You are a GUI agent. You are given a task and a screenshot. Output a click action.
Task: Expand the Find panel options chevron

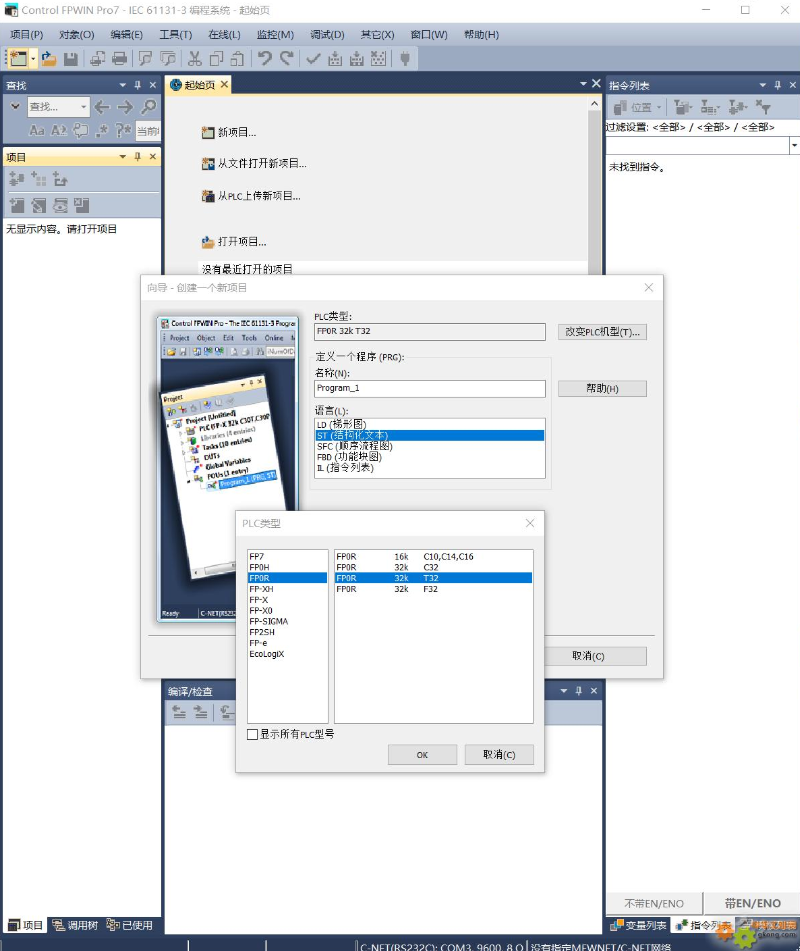click(x=15, y=107)
